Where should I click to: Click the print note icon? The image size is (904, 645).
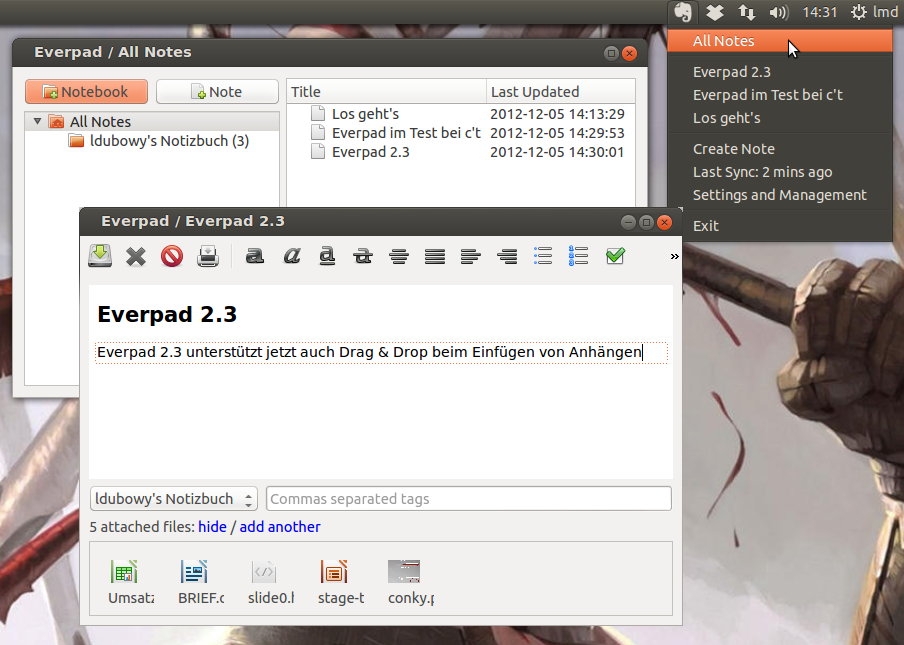[208, 256]
